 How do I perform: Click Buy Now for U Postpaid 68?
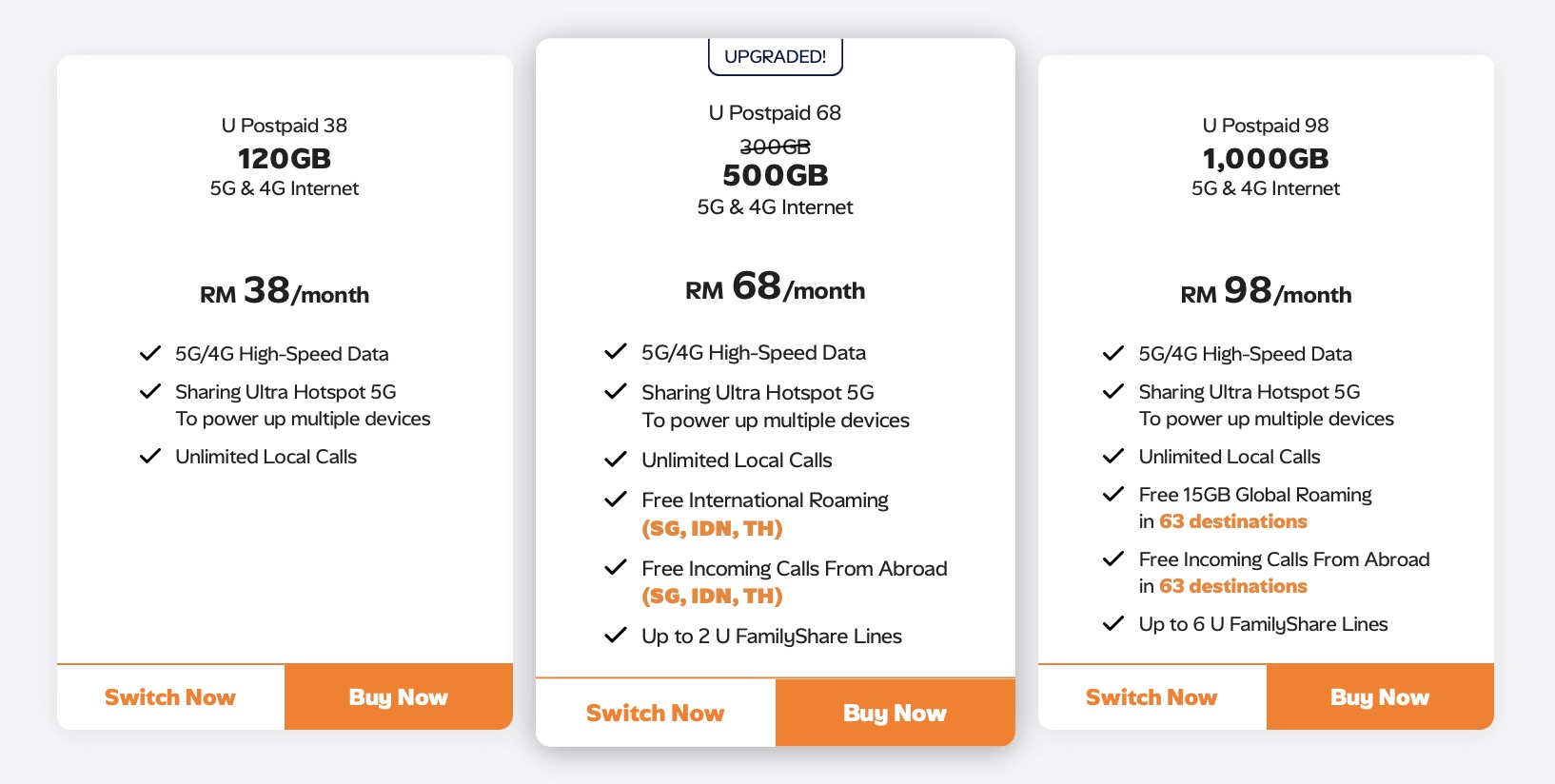click(x=896, y=713)
